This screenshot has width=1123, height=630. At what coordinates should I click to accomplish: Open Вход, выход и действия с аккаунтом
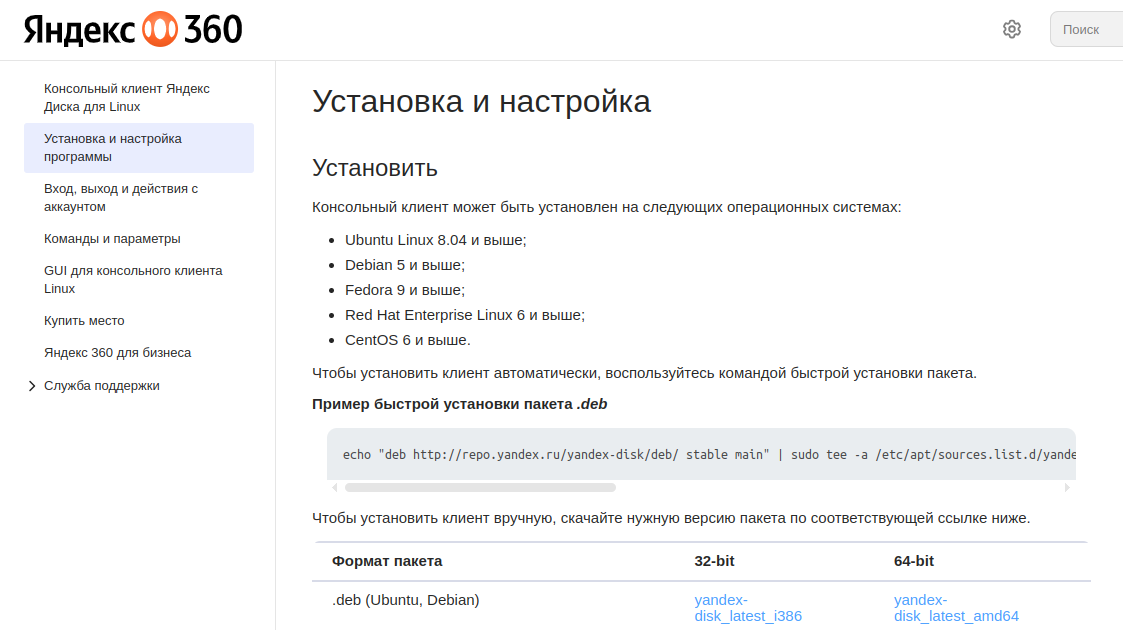[121, 198]
